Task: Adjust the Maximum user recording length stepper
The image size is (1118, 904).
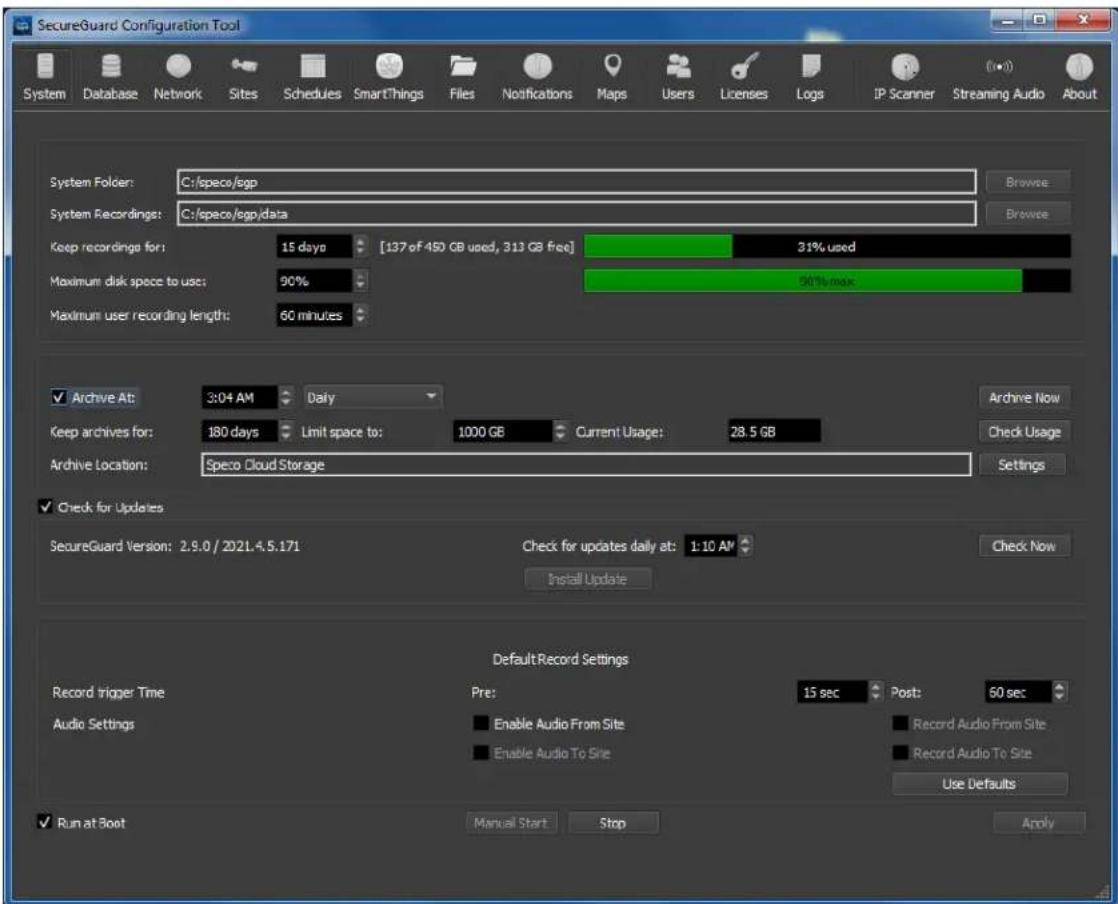Action: click(361, 314)
